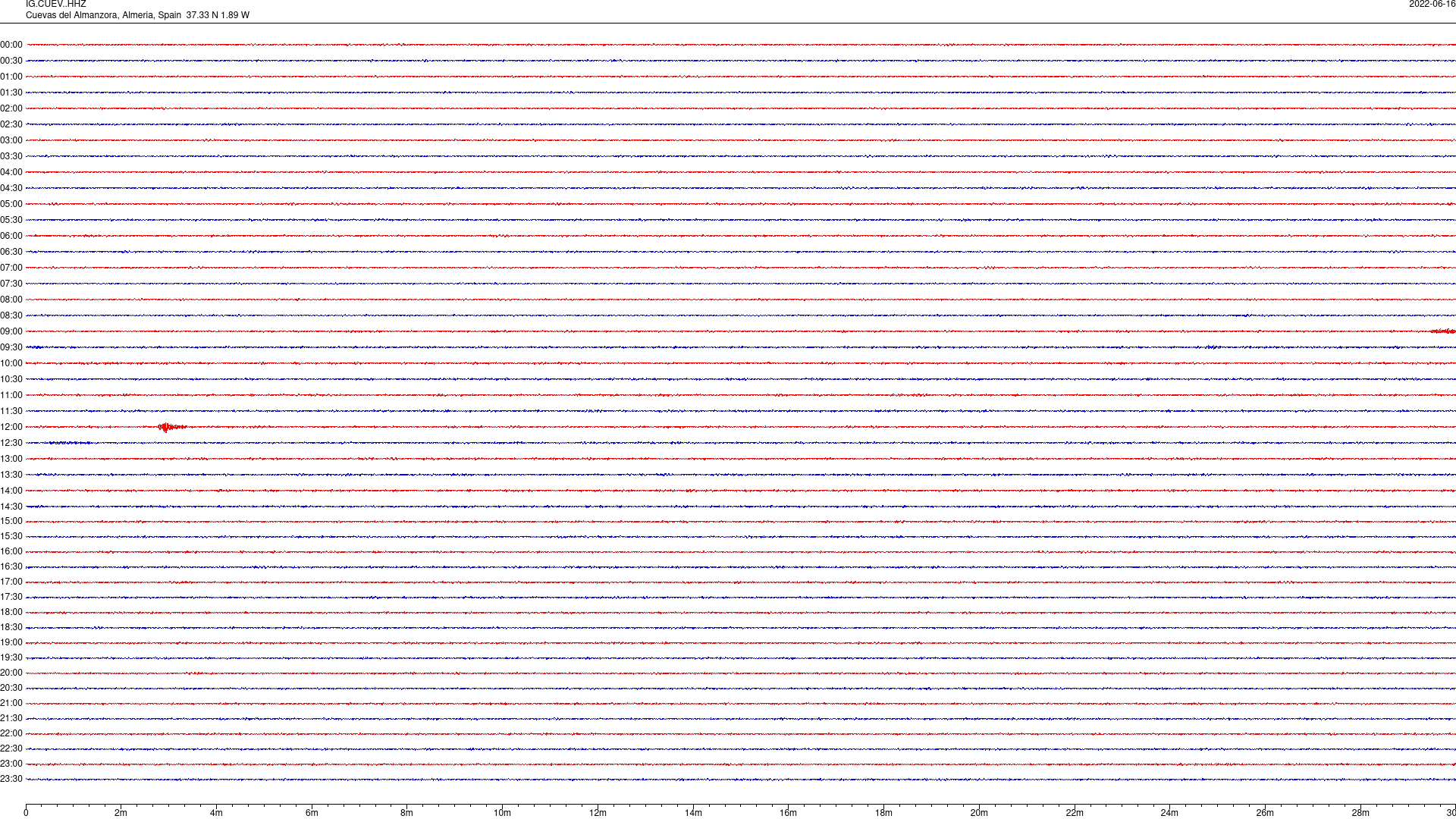Select the 09:00 time row label
Image resolution: width=1456 pixels, height=819 pixels.
pyautogui.click(x=11, y=331)
